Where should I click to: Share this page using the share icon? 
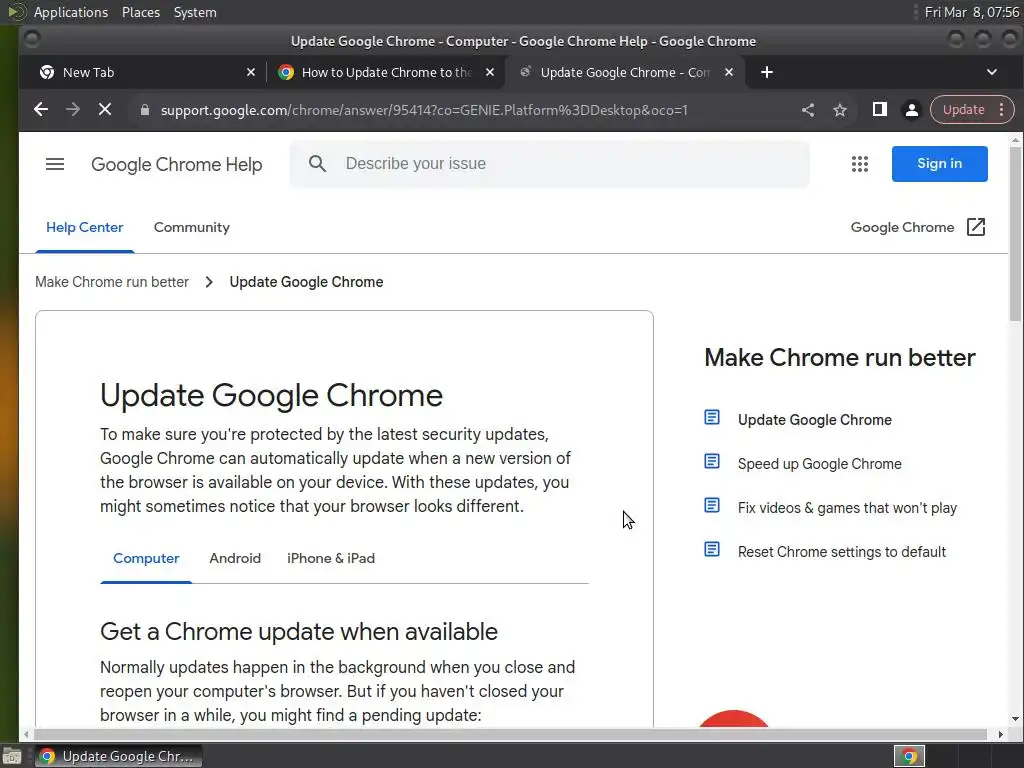[808, 110]
